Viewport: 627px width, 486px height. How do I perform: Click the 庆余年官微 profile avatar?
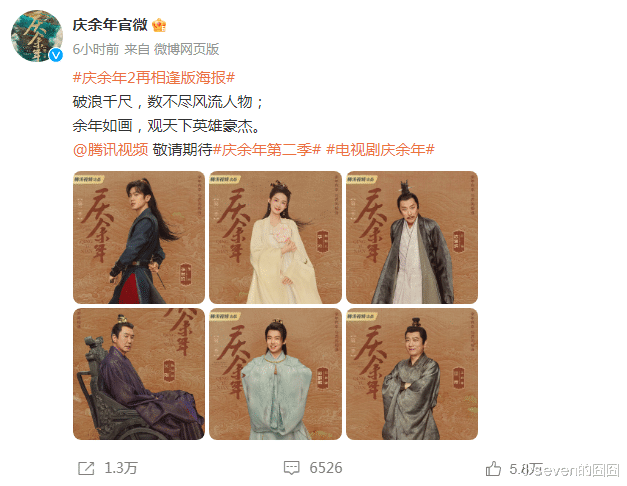(37, 36)
